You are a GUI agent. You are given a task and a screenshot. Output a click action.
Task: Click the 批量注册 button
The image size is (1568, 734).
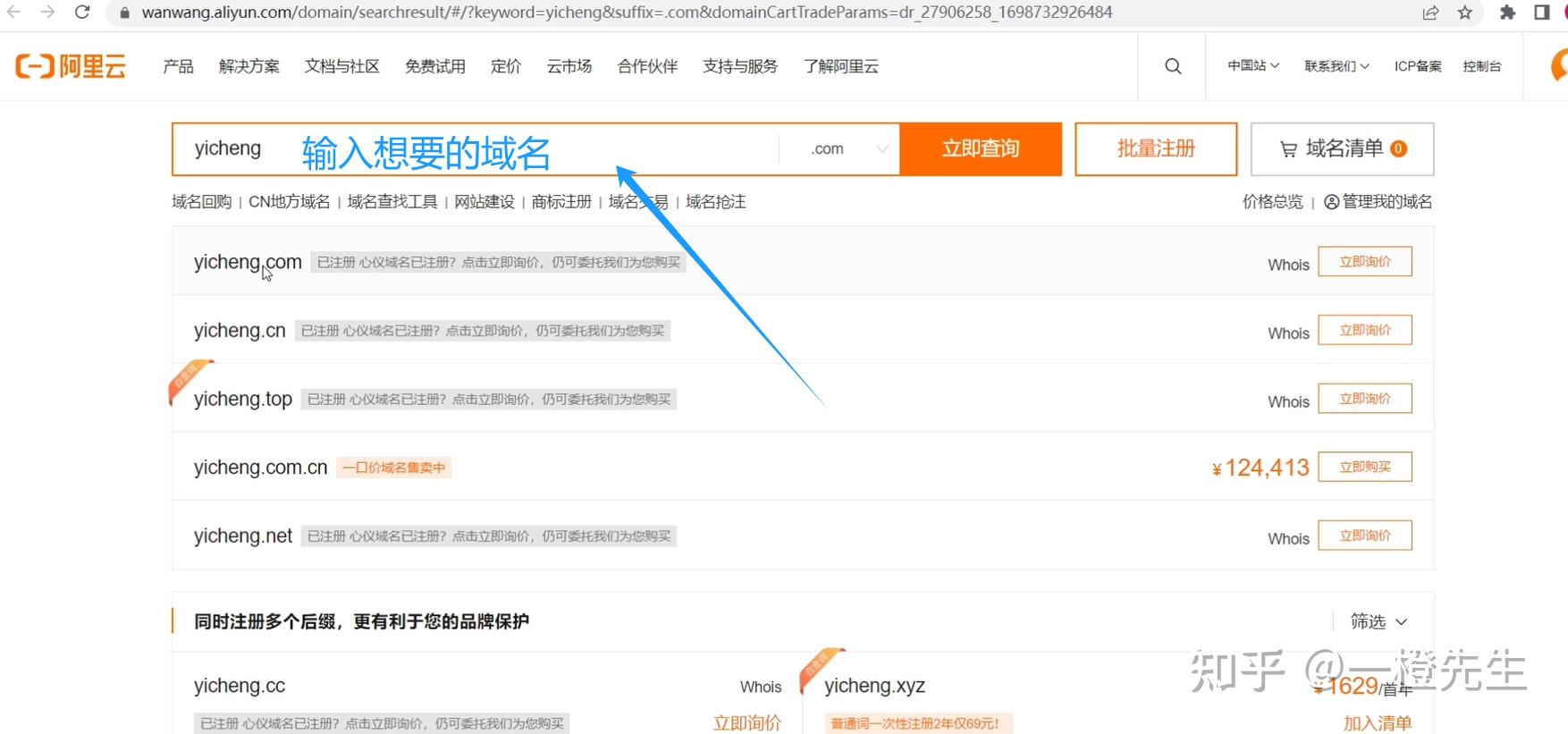pos(1156,148)
